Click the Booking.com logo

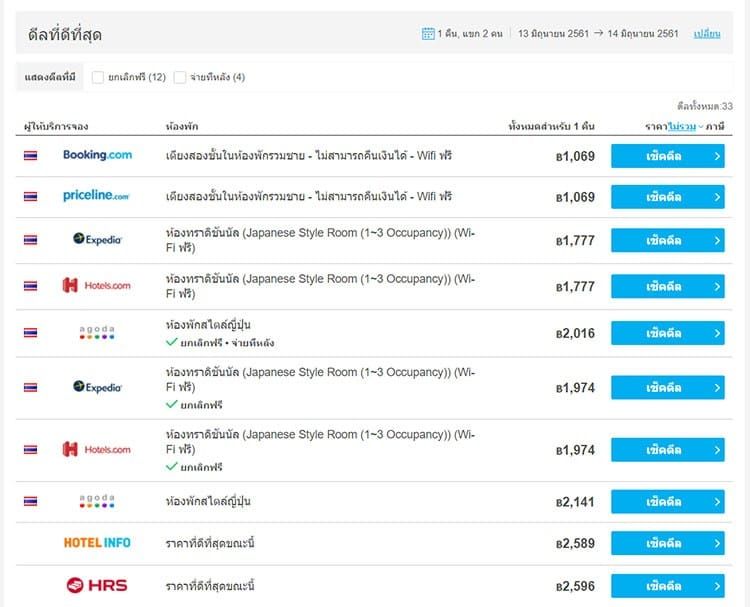pyautogui.click(x=97, y=155)
